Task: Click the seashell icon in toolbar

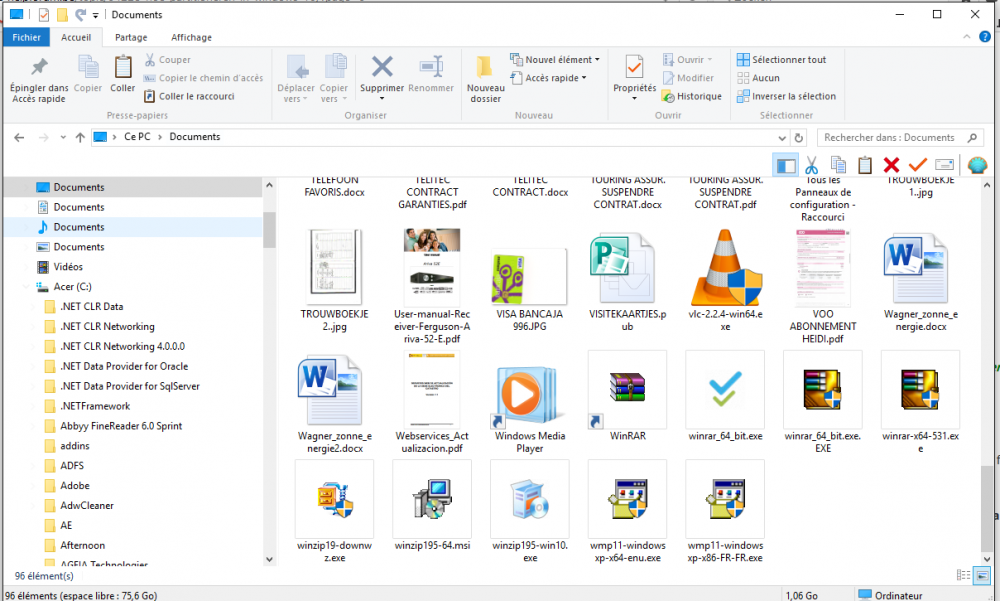Action: pyautogui.click(x=977, y=165)
